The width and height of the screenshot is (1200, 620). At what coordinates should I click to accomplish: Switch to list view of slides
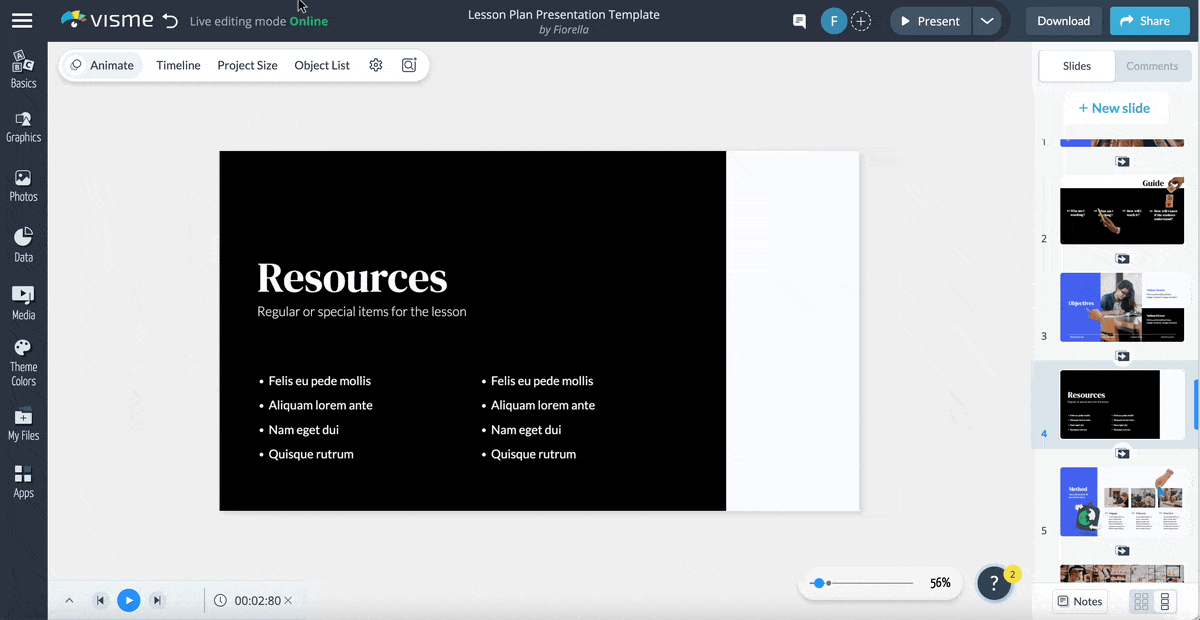tap(1165, 601)
